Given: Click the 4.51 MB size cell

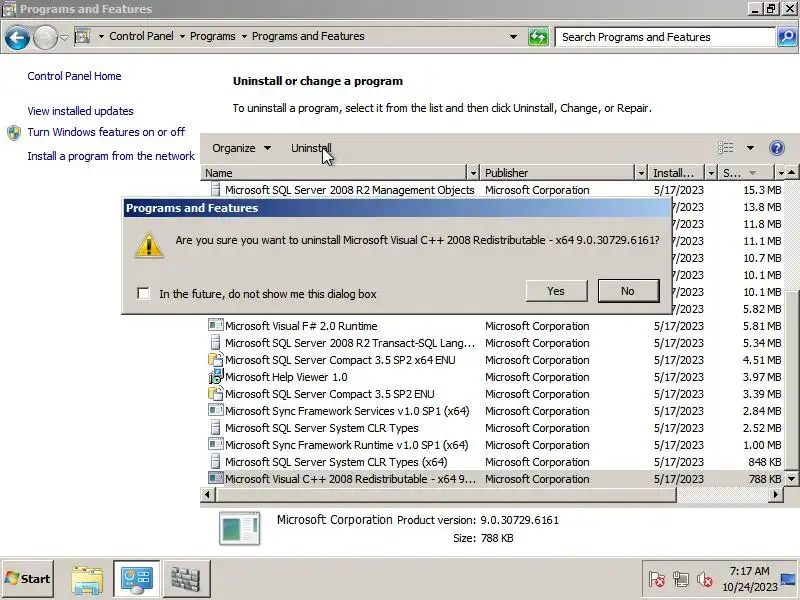Looking at the screenshot, I should tap(762, 360).
